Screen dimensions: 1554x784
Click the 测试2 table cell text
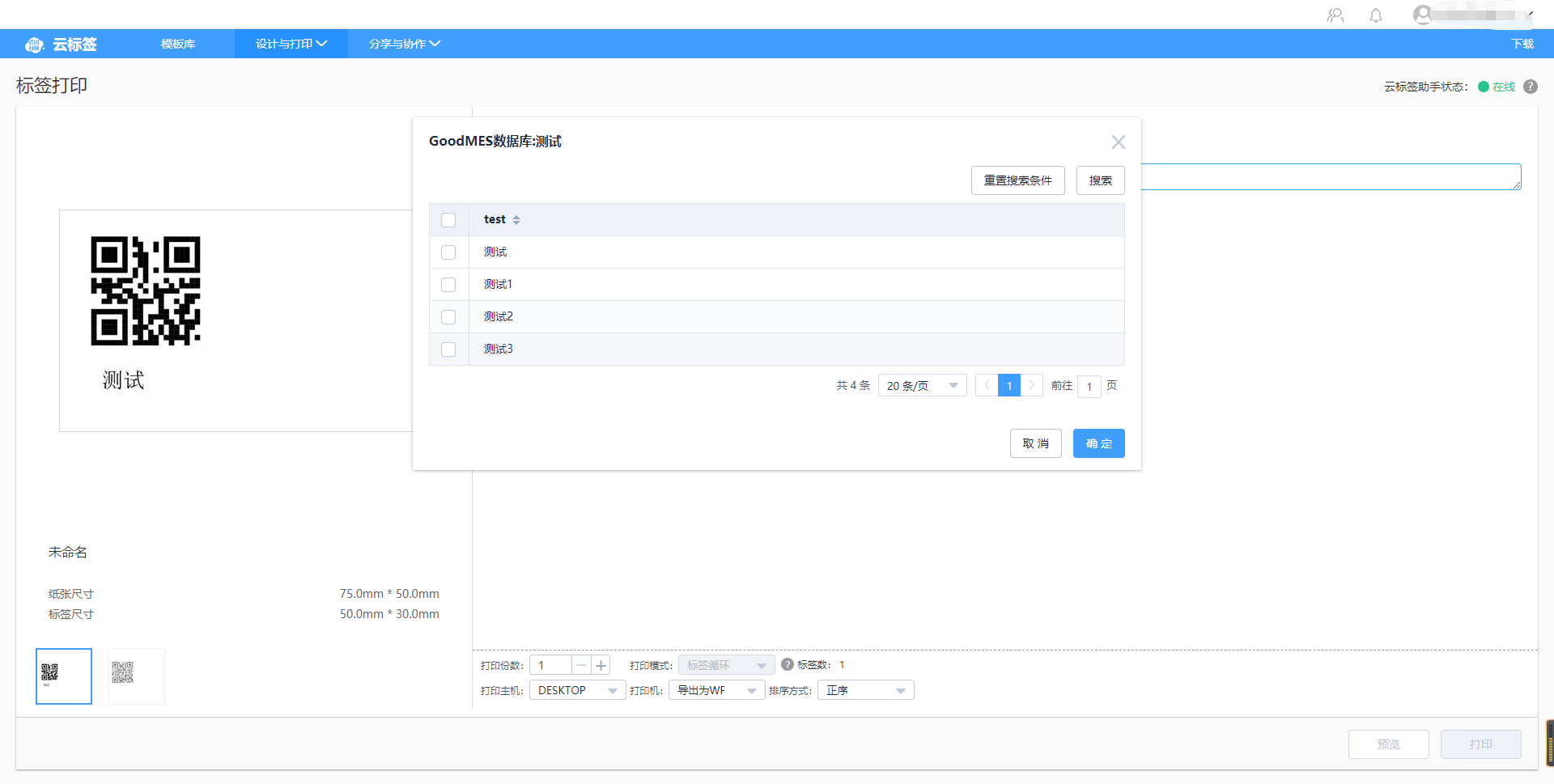click(499, 317)
